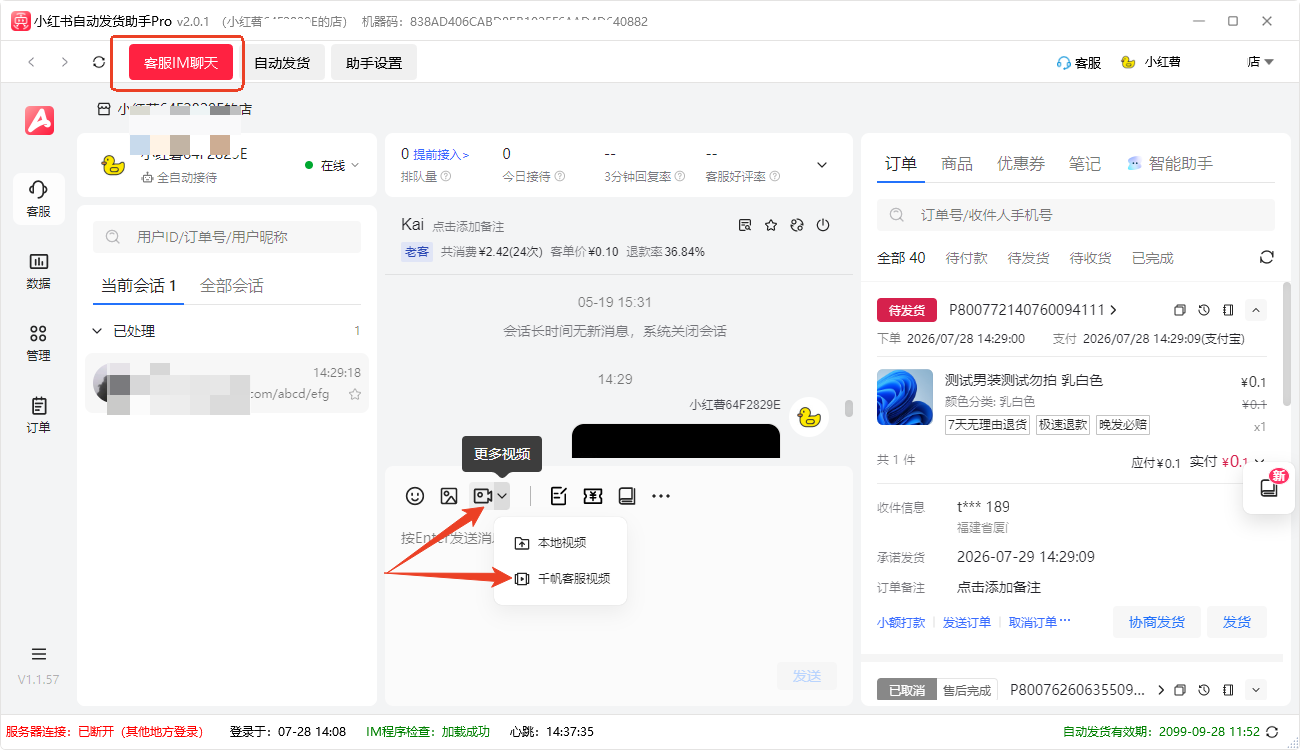Click the note icon for order P800772140760094111
Screen dimensions: 1300x750
pos(1229,310)
